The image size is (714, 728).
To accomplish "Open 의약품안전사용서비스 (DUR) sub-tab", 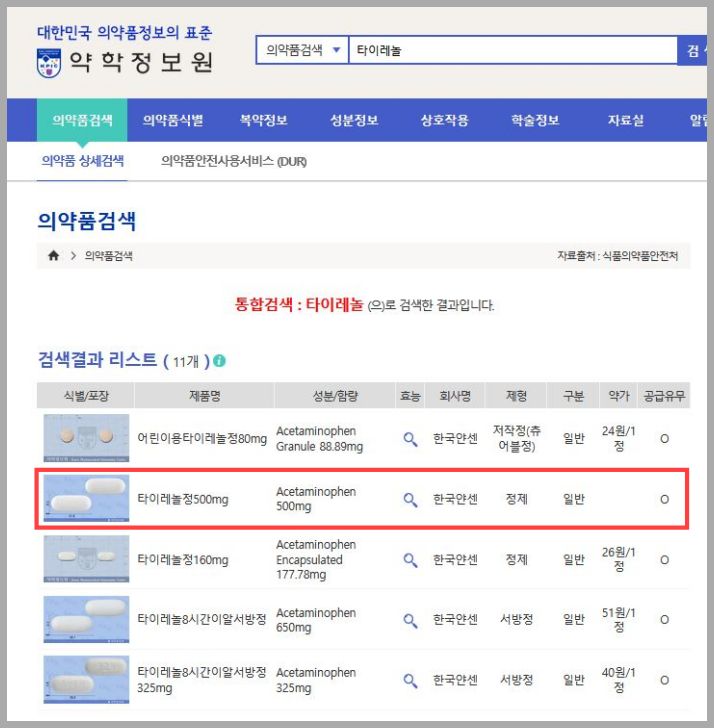I will (x=234, y=161).
